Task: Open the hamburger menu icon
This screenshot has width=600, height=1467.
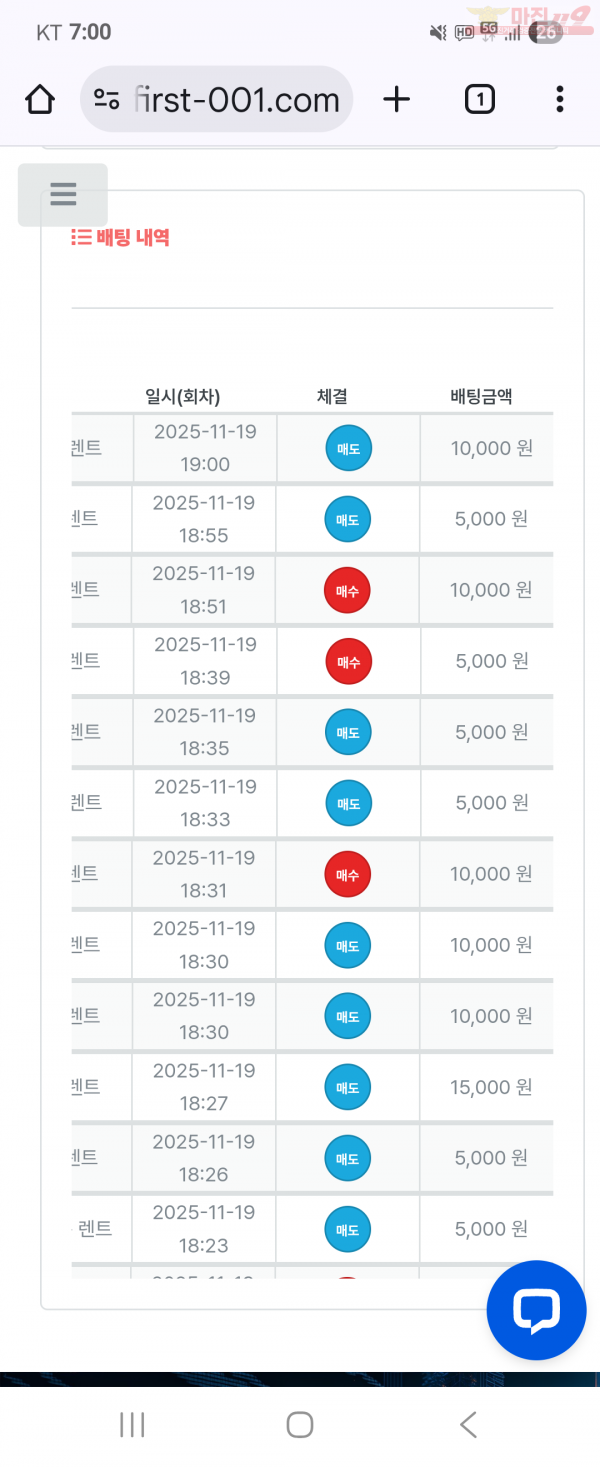Action: pos(62,194)
